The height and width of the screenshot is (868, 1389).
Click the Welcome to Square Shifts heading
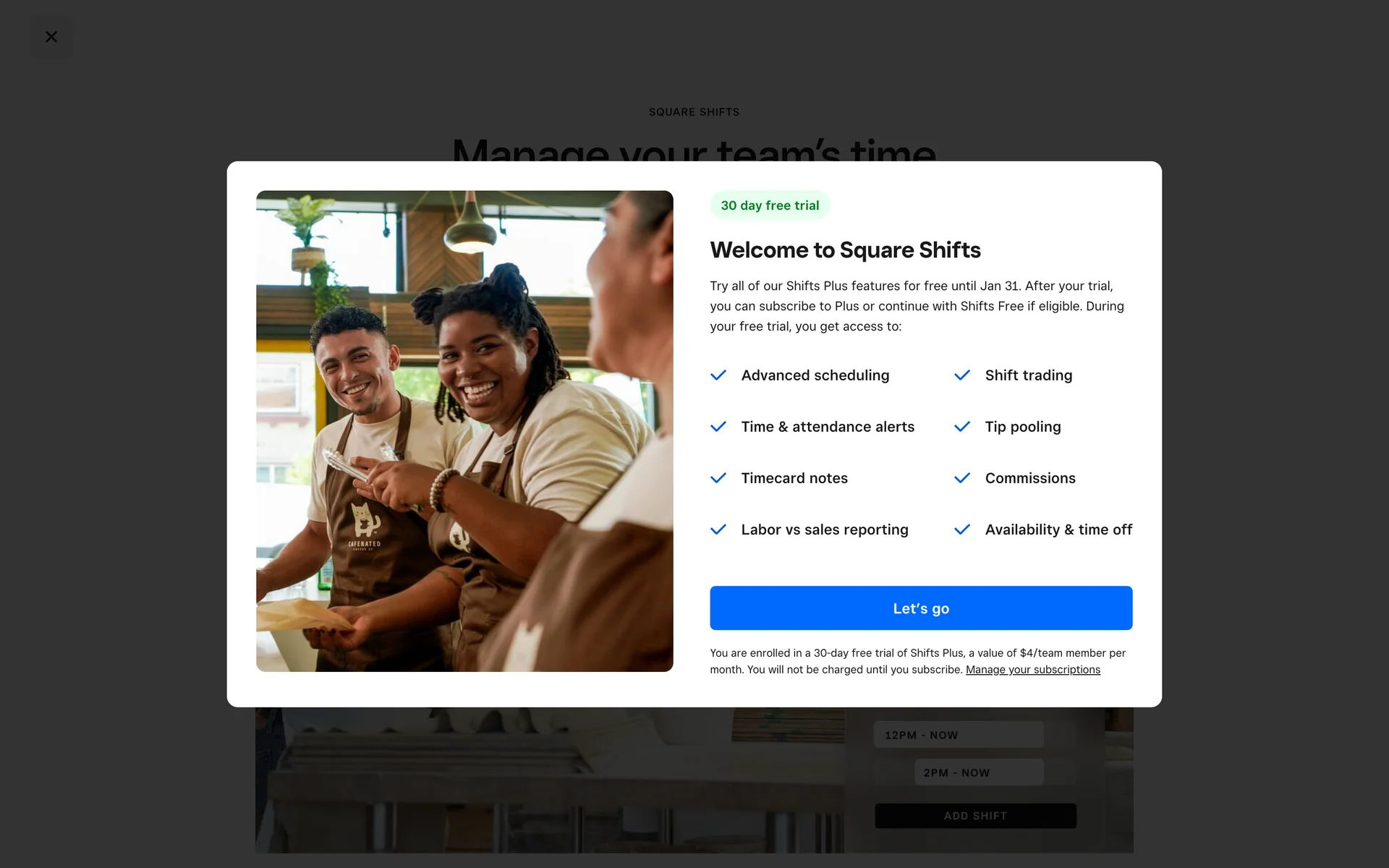pyautogui.click(x=845, y=250)
